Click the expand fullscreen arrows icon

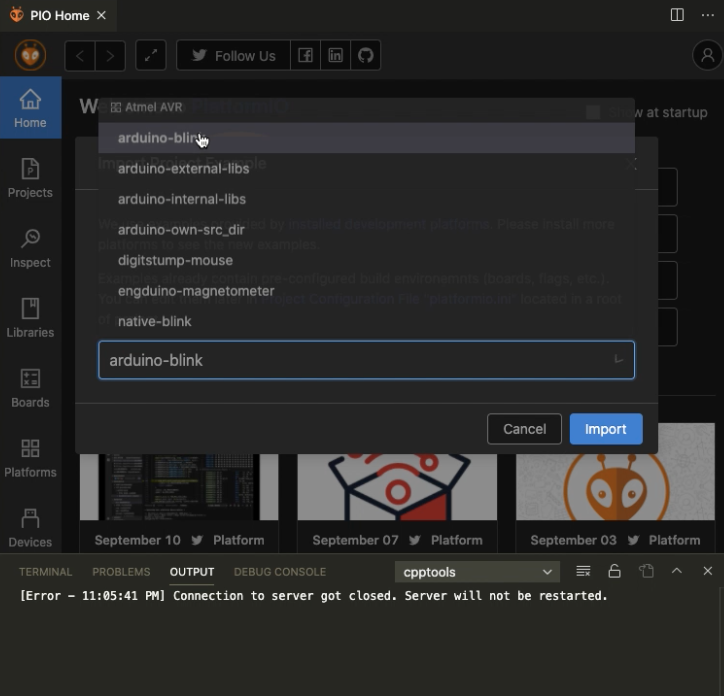(x=151, y=55)
